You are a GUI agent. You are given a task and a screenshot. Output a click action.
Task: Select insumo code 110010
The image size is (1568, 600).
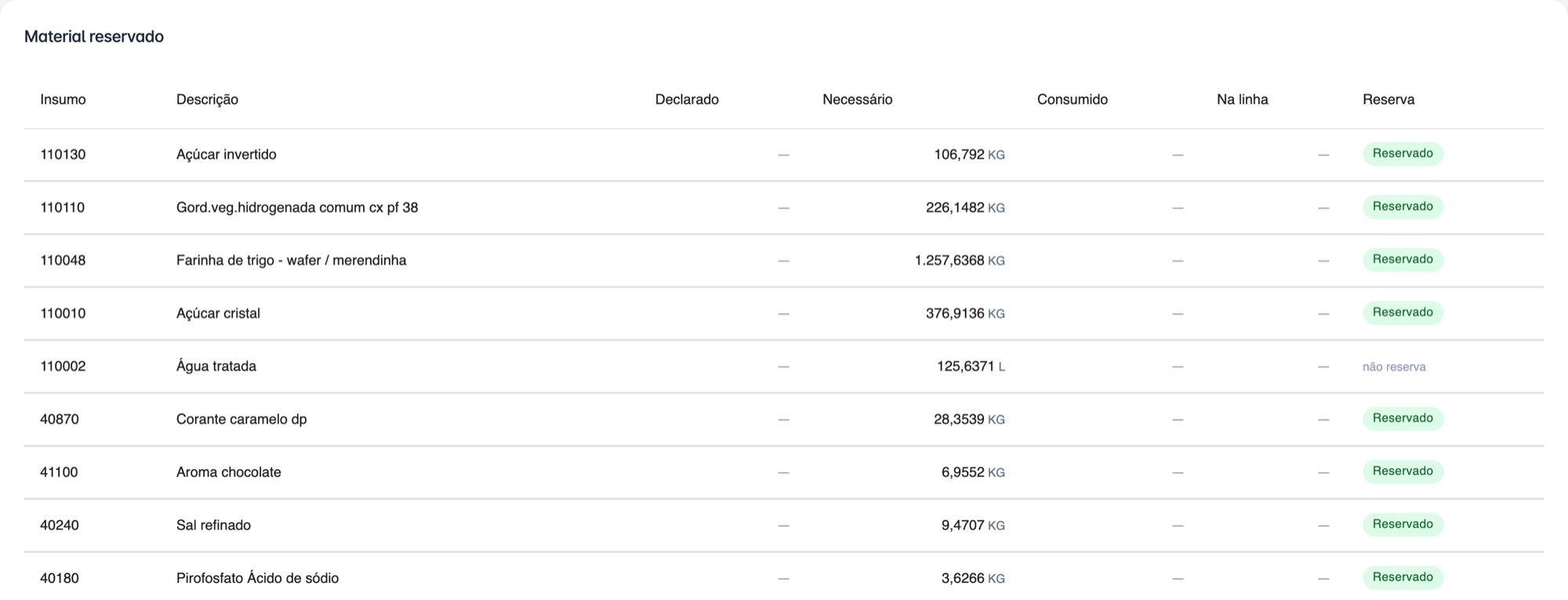[x=63, y=314]
